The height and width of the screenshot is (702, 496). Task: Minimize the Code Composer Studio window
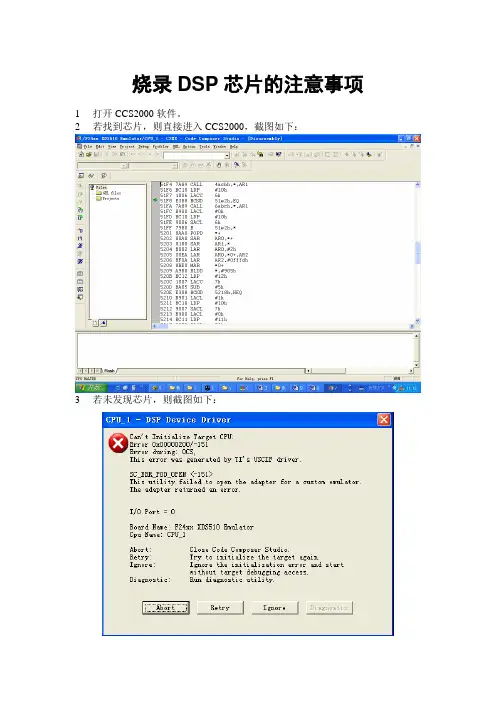point(402,139)
